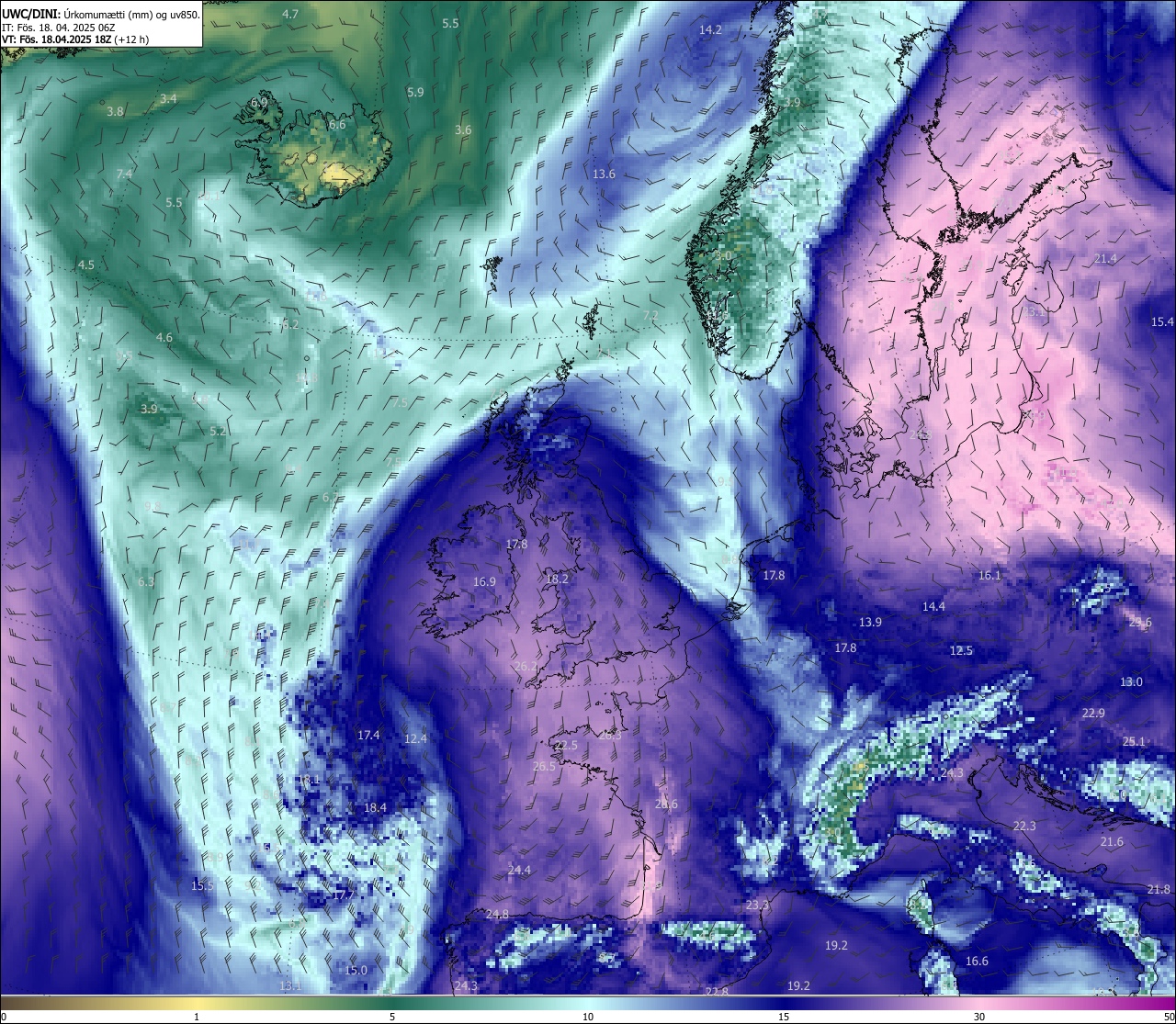Click the 16.1 map value
Viewport: 1176px width, 1024px height.
pos(989,575)
